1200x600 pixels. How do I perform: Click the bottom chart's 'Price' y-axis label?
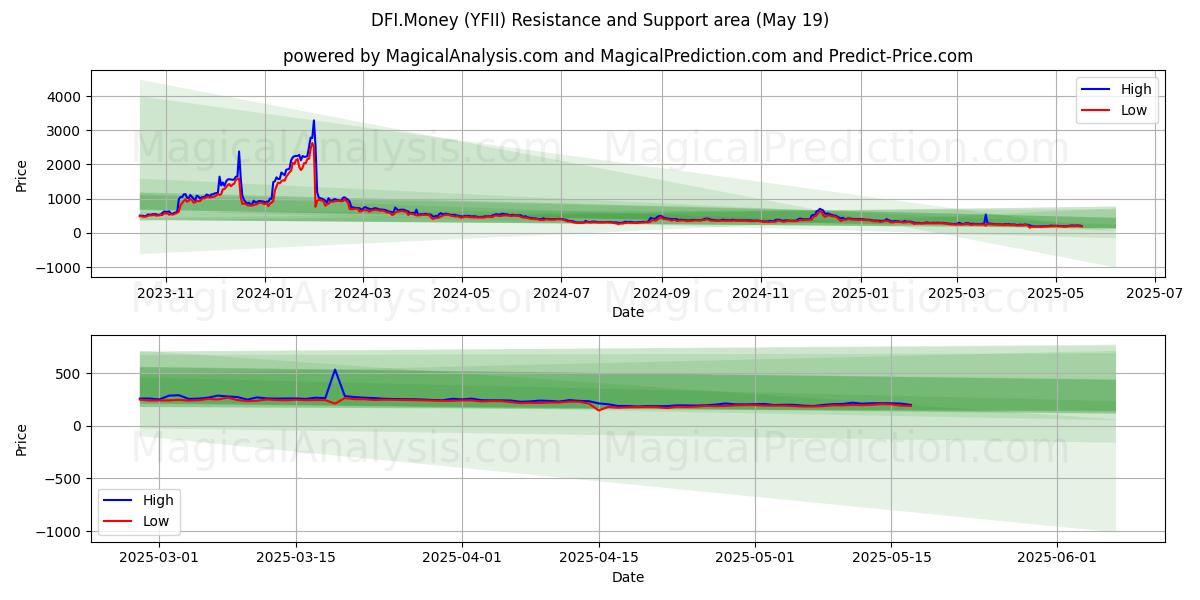22,438
